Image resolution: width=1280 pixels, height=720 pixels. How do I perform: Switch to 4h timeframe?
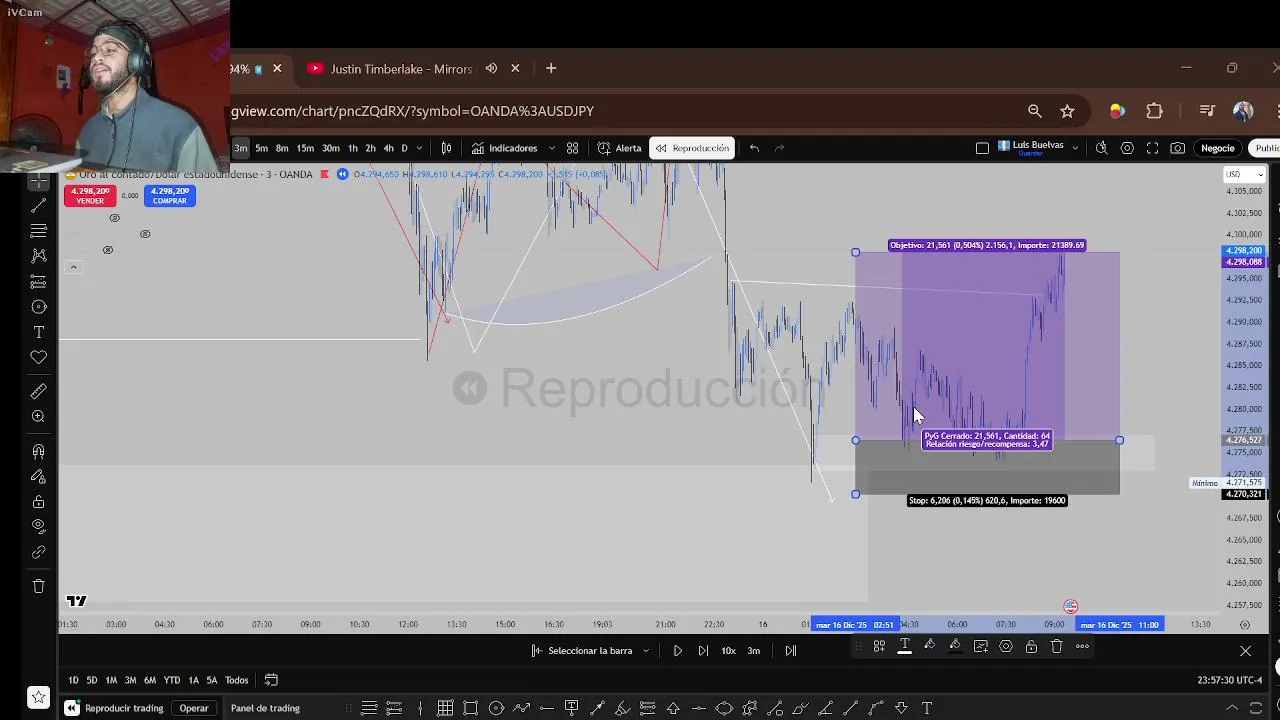point(388,148)
